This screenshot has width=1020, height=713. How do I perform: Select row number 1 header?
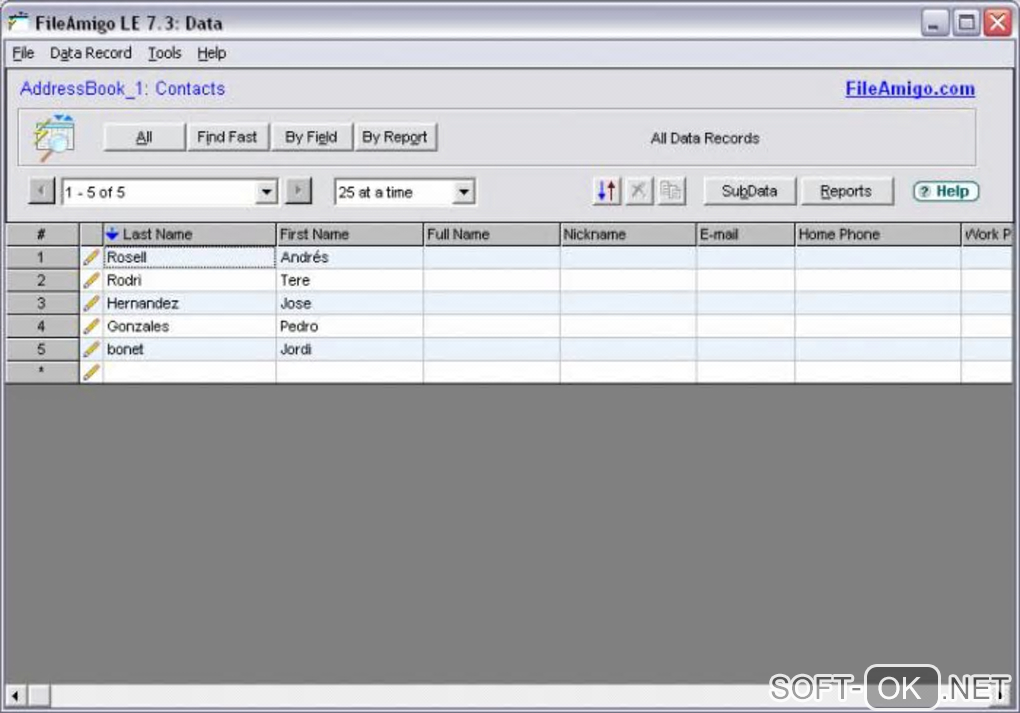click(x=42, y=258)
